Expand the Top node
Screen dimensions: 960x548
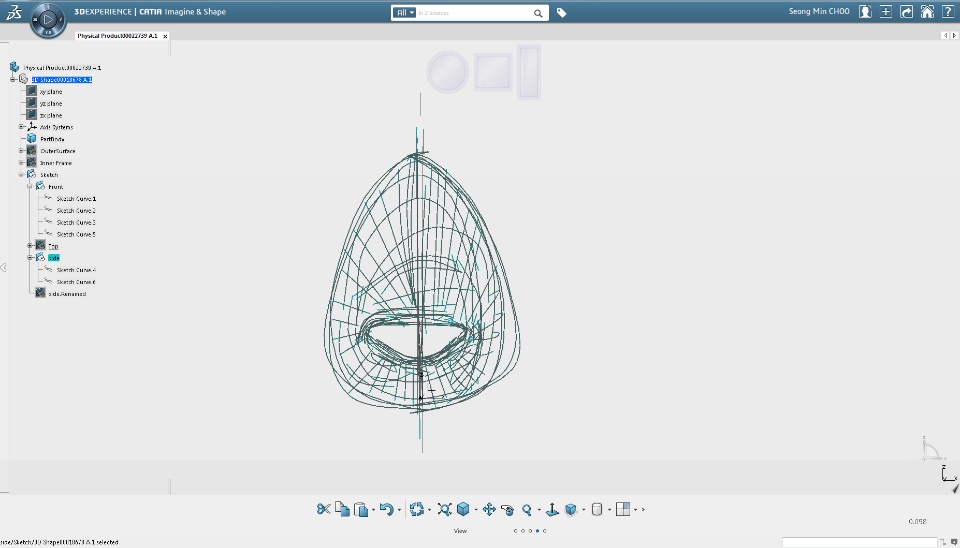pyautogui.click(x=30, y=246)
